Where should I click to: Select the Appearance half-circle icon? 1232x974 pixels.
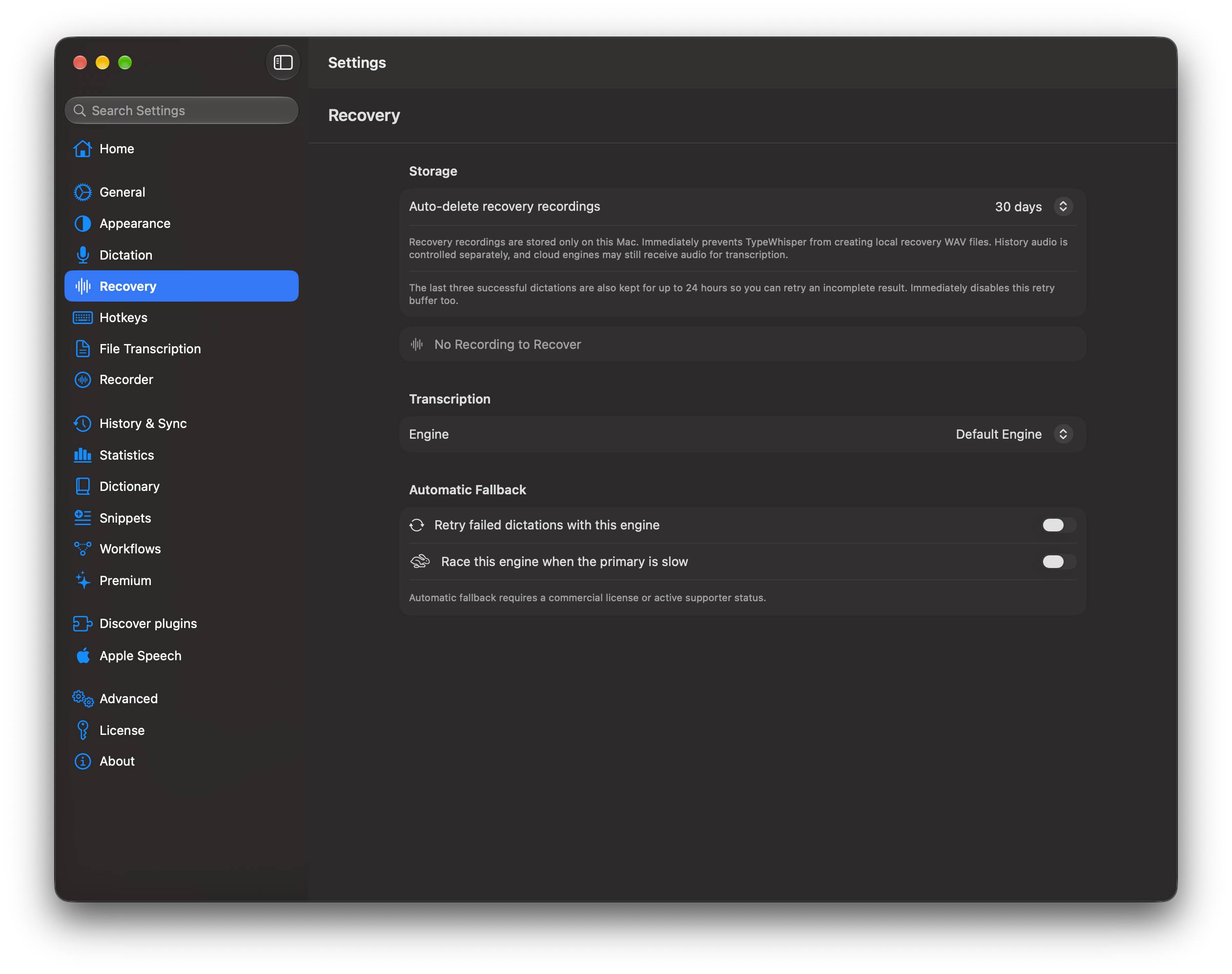tap(82, 223)
